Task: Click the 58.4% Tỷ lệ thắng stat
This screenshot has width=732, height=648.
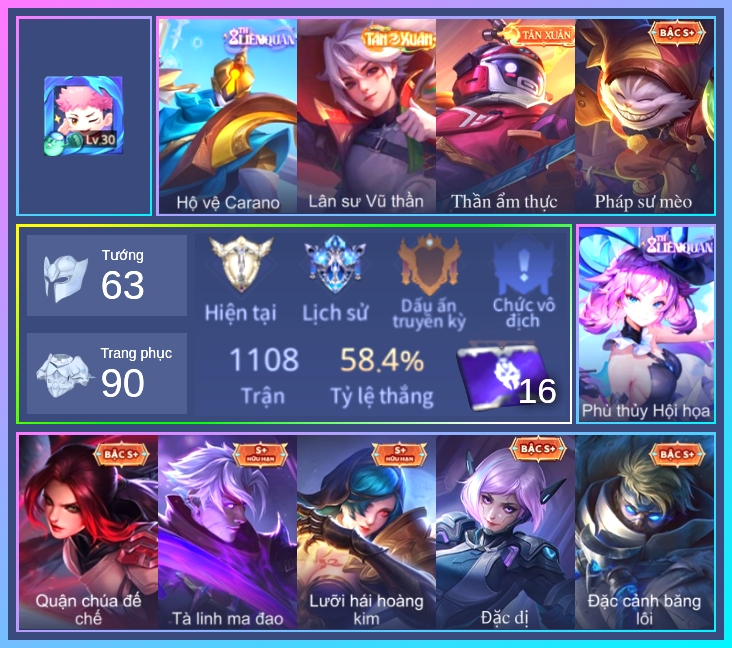Action: point(382,377)
